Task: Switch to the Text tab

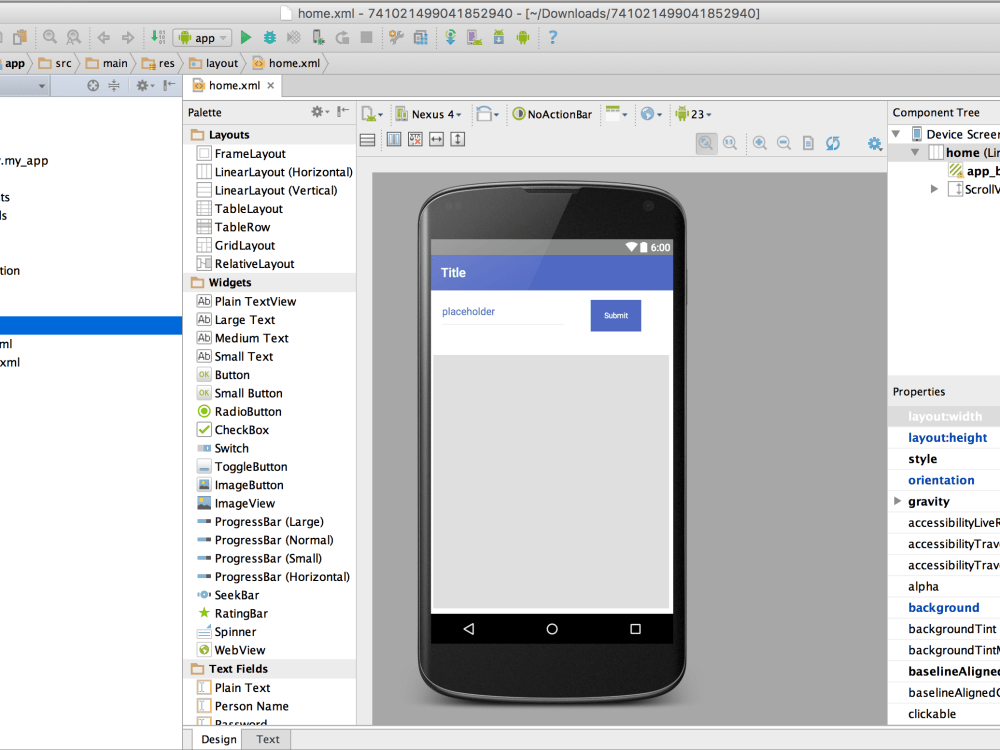Action: pos(265,739)
